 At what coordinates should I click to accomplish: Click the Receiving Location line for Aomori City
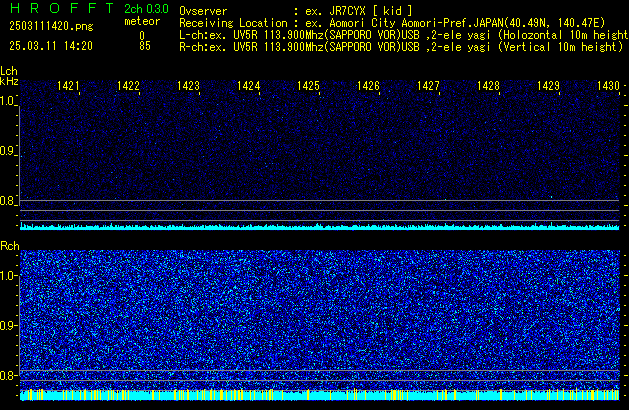point(392,23)
